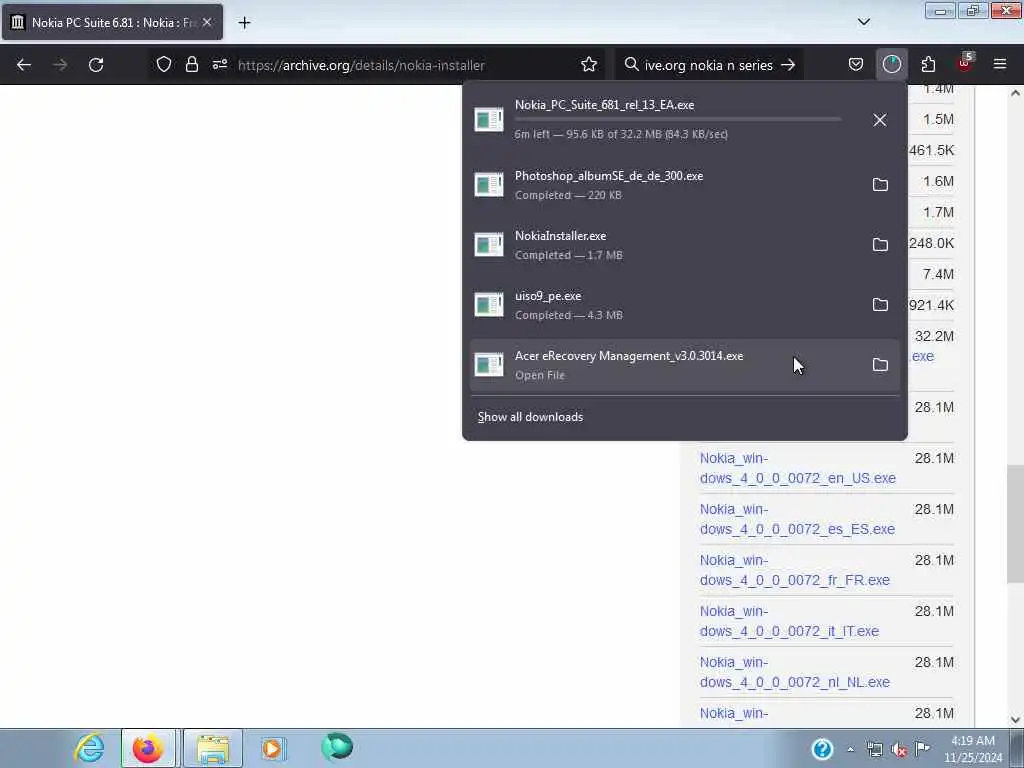Image resolution: width=1024 pixels, height=768 pixels.
Task: Open the Nokia_windows_4_0_0_0072_es_ES.exe link
Action: pos(797,519)
